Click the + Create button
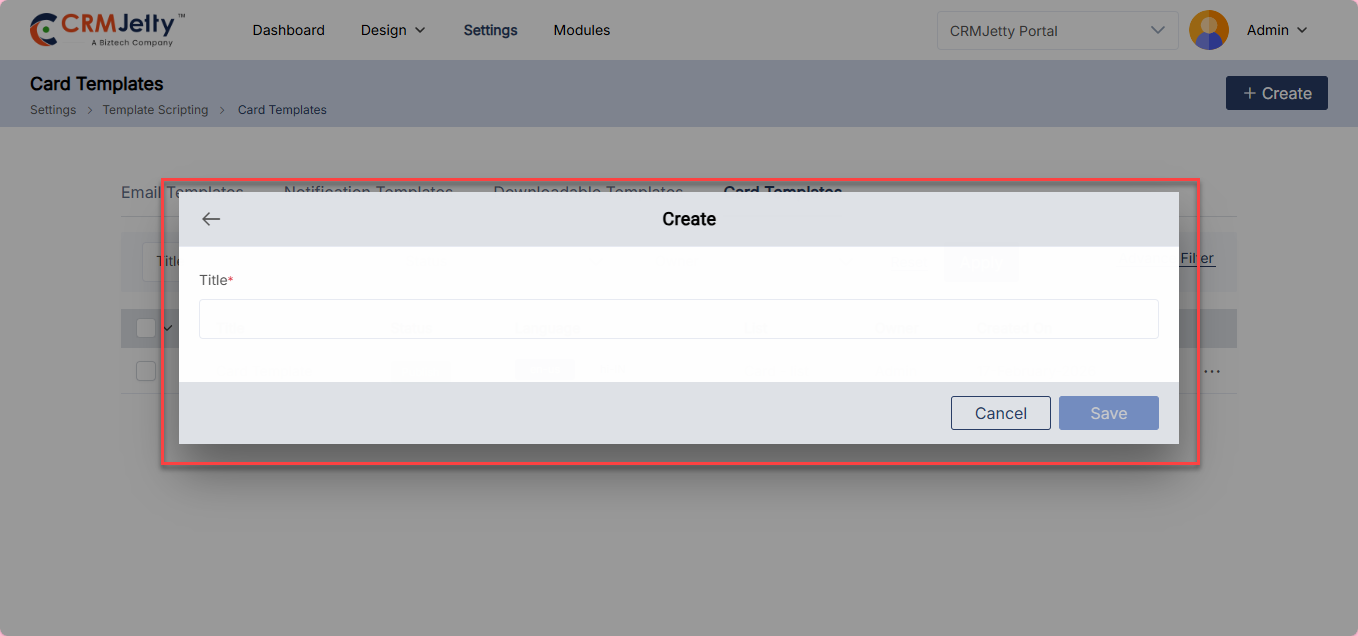This screenshot has width=1358, height=636. pos(1276,93)
